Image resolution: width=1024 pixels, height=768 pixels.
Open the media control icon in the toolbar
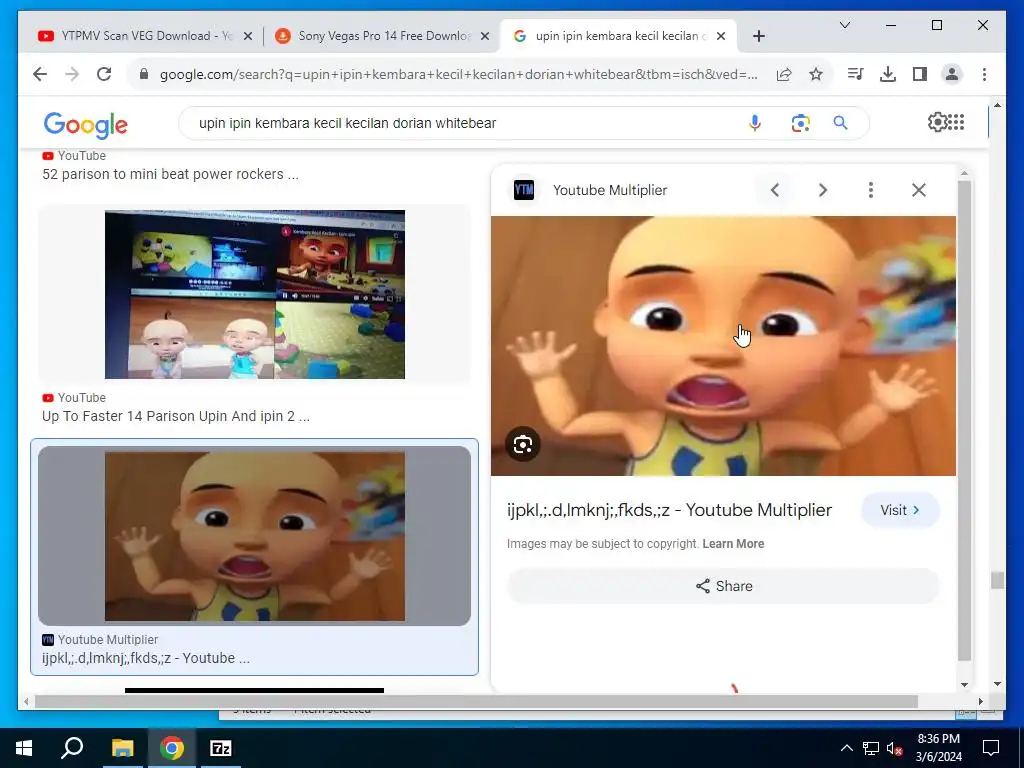tap(855, 74)
